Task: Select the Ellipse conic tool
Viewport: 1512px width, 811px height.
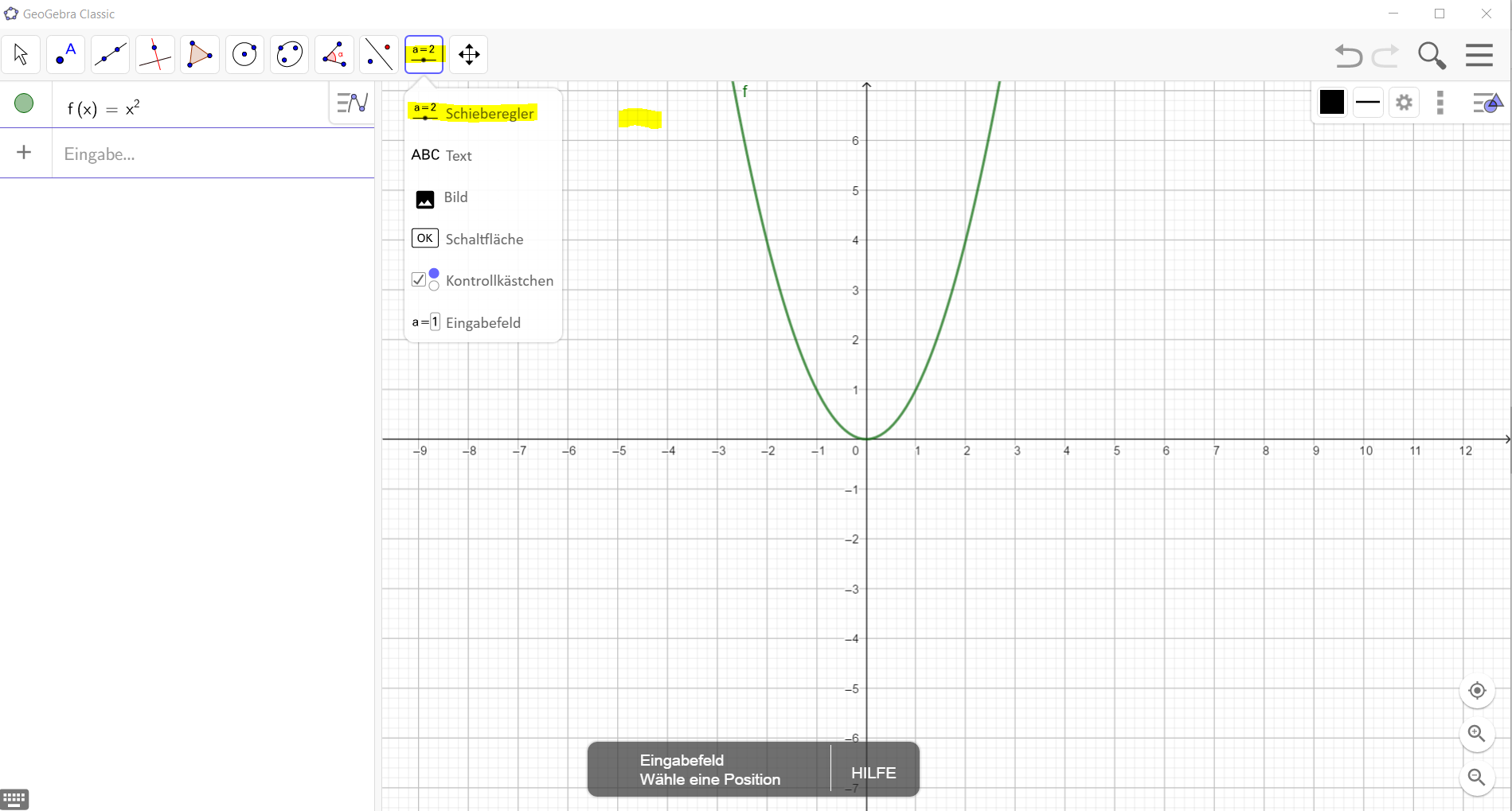Action: click(x=289, y=55)
